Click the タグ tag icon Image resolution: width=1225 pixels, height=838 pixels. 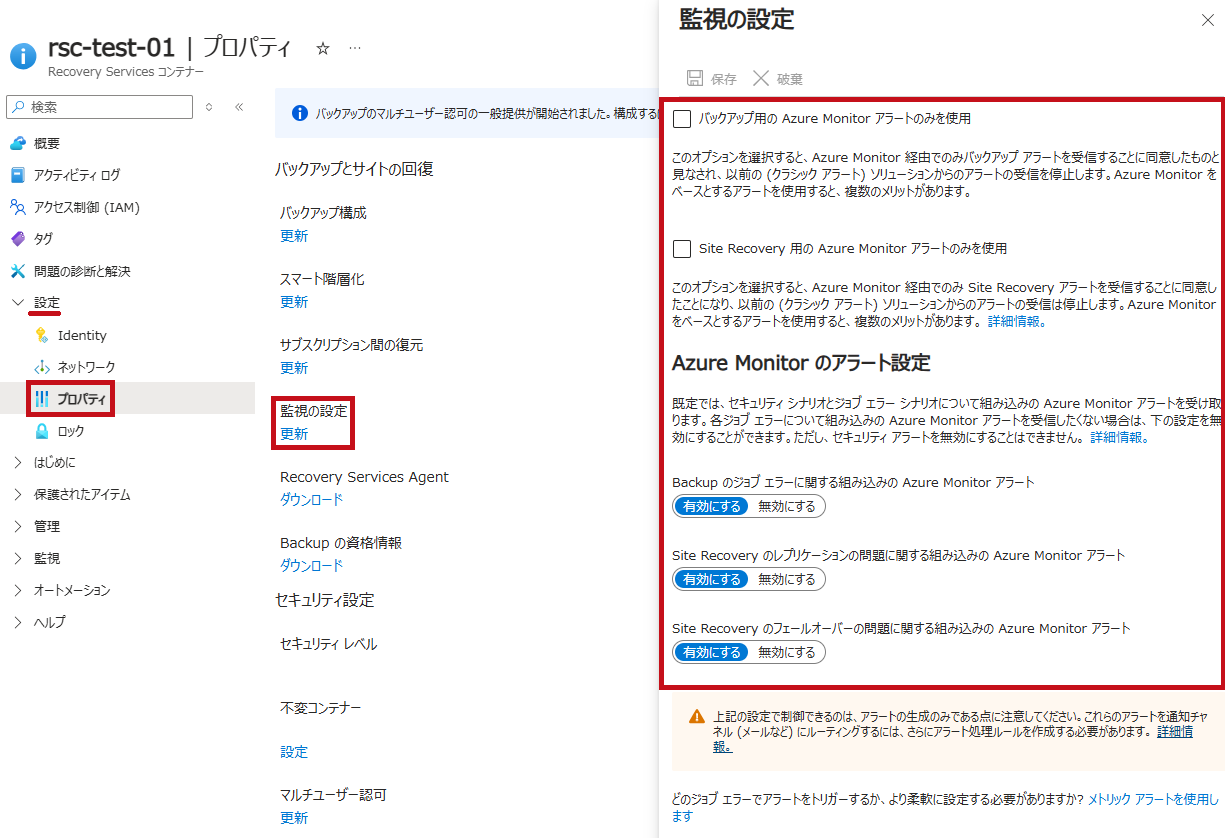pyautogui.click(x=17, y=239)
